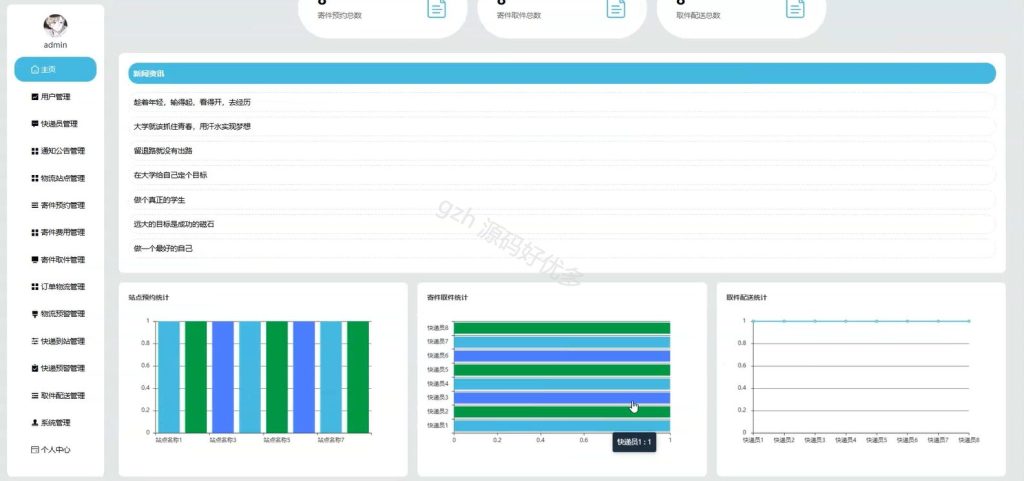The image size is (1024, 481).
Task: Click 快递员2 label under the line chart
Action: coord(784,441)
